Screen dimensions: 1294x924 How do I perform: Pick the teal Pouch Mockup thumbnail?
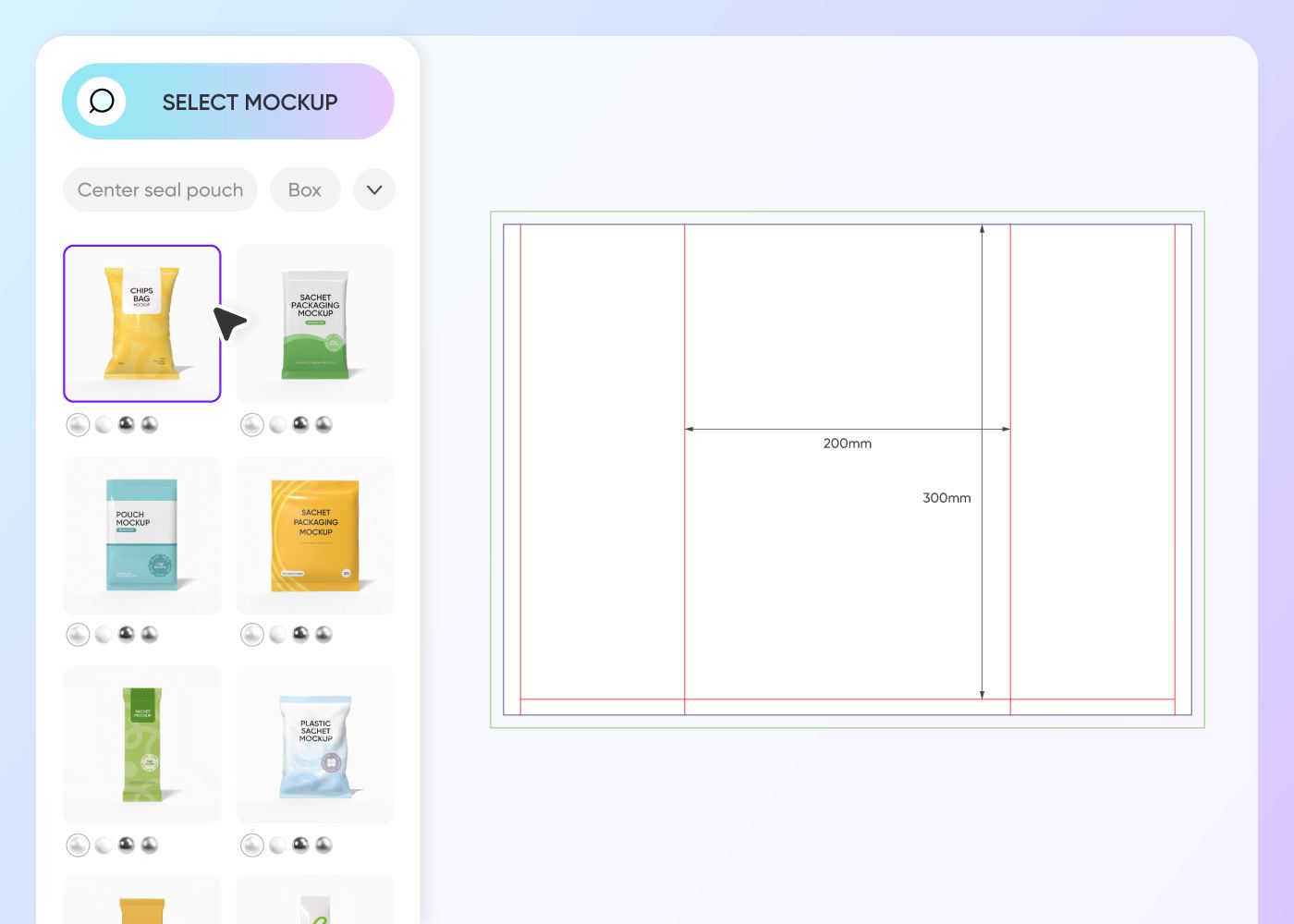(x=141, y=535)
